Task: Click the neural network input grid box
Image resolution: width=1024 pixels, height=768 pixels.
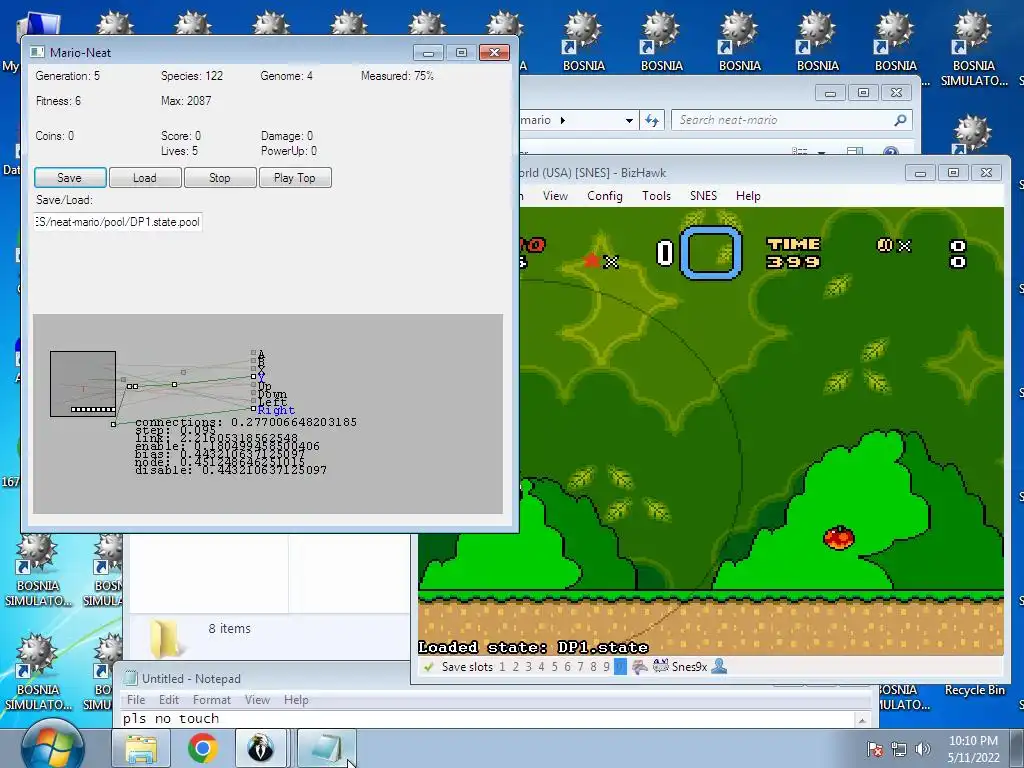Action: pyautogui.click(x=83, y=384)
